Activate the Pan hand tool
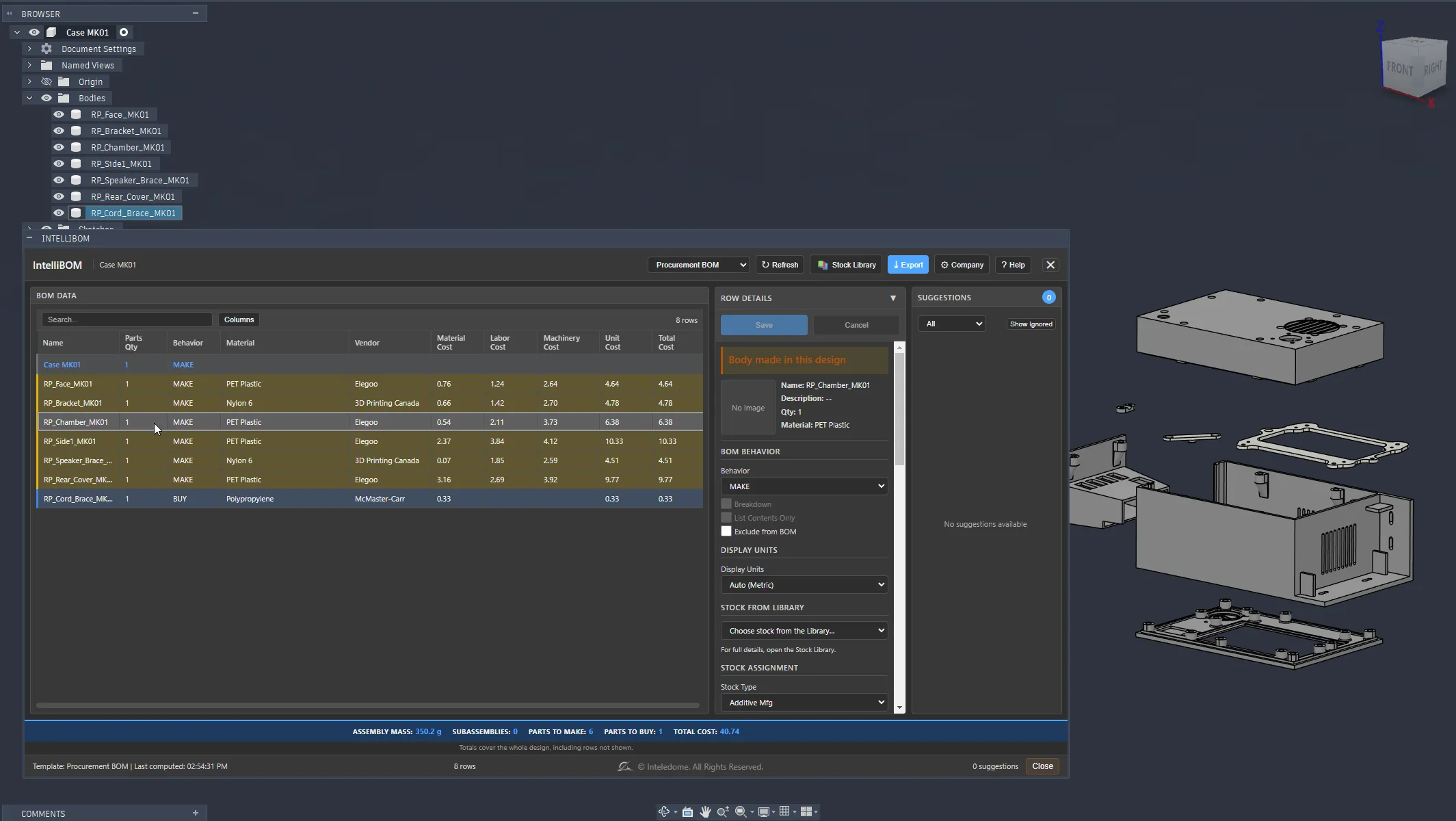Image resolution: width=1456 pixels, height=821 pixels. [705, 811]
